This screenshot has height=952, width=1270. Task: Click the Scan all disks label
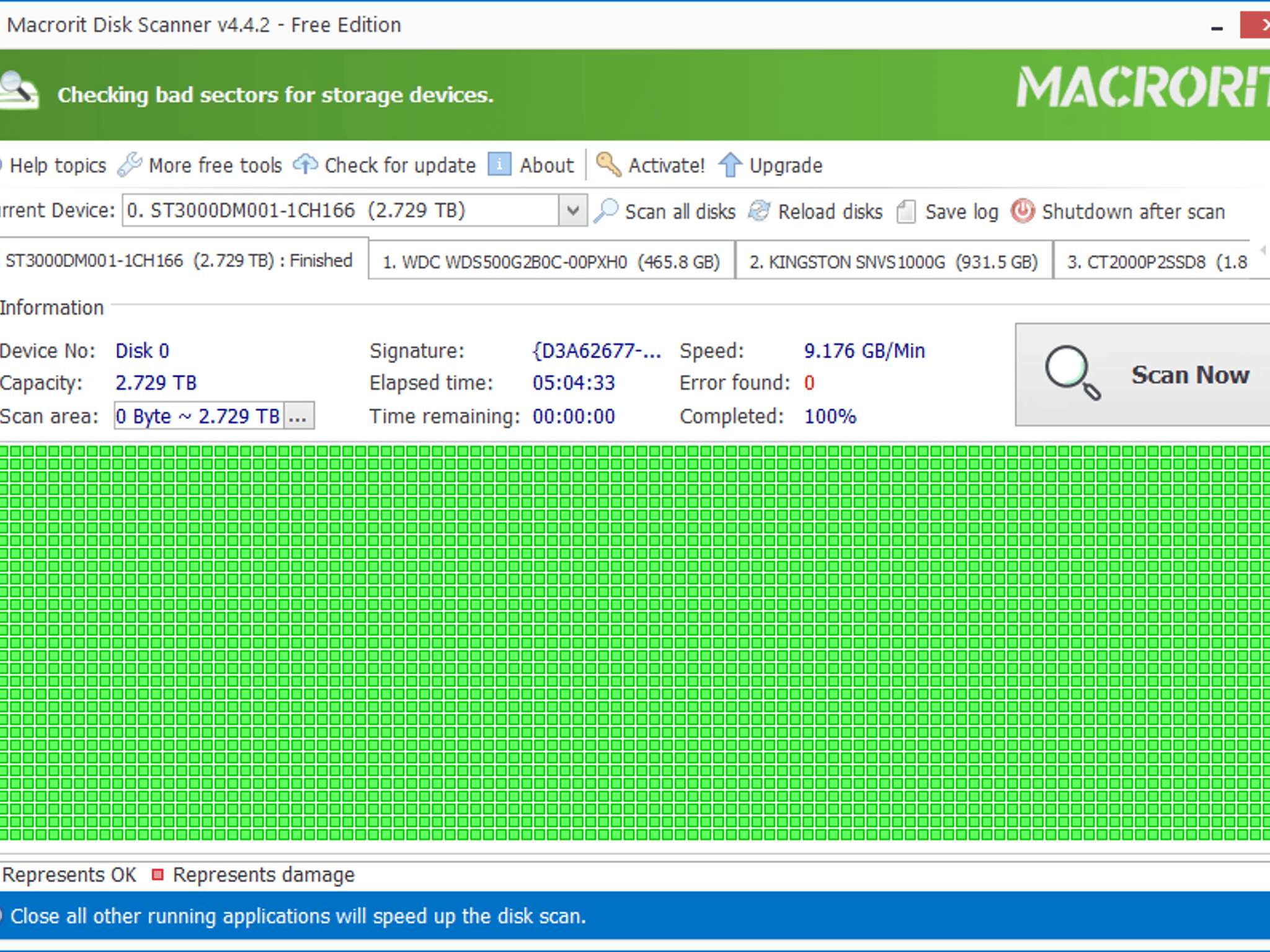[680, 211]
